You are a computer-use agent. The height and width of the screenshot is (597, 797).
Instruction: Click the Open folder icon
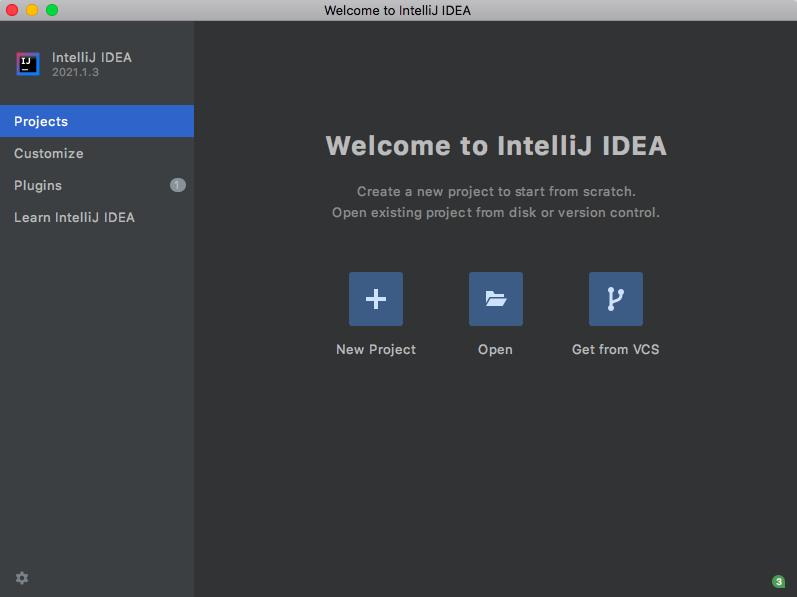[496, 299]
